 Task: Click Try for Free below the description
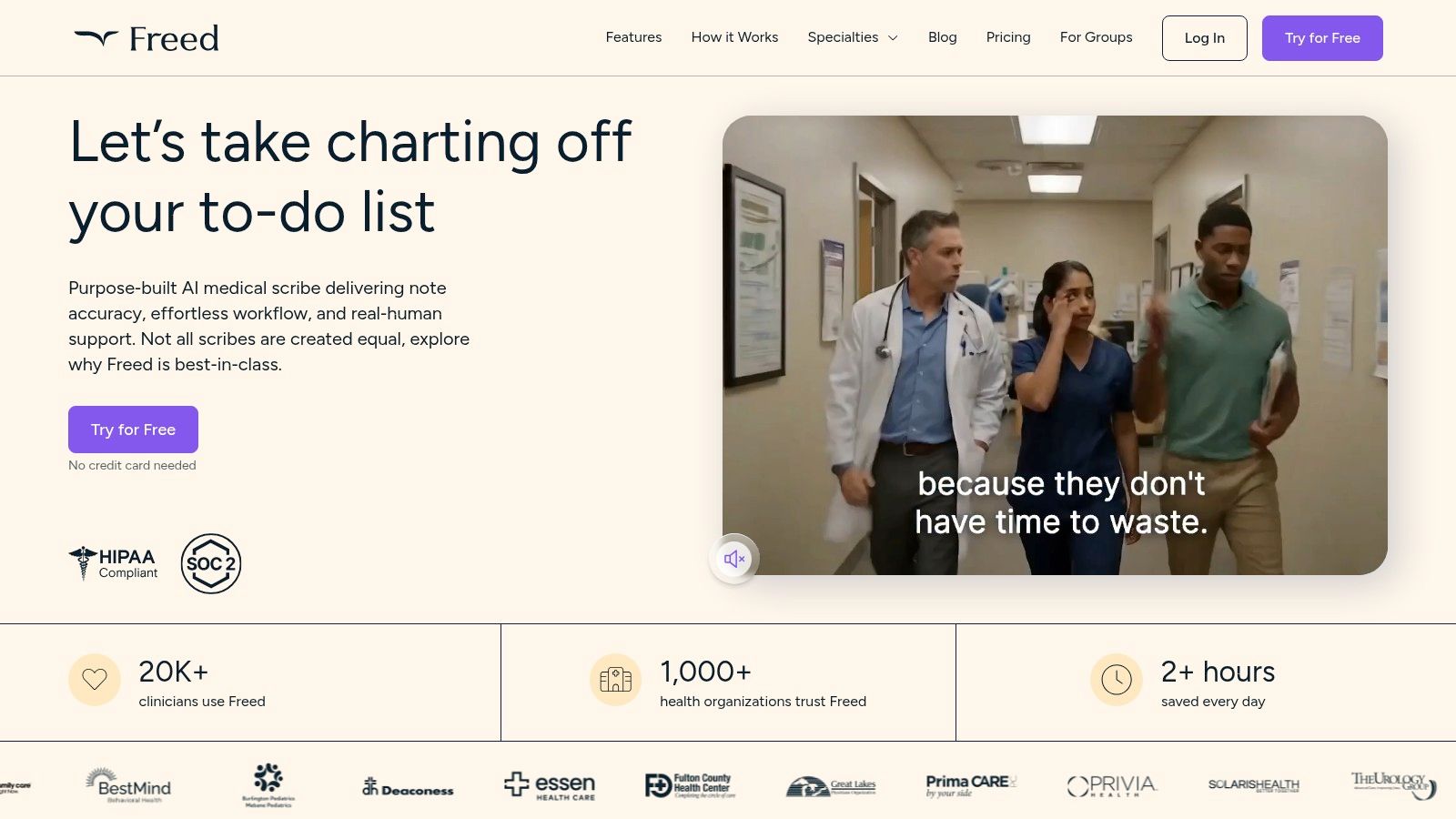tap(133, 430)
